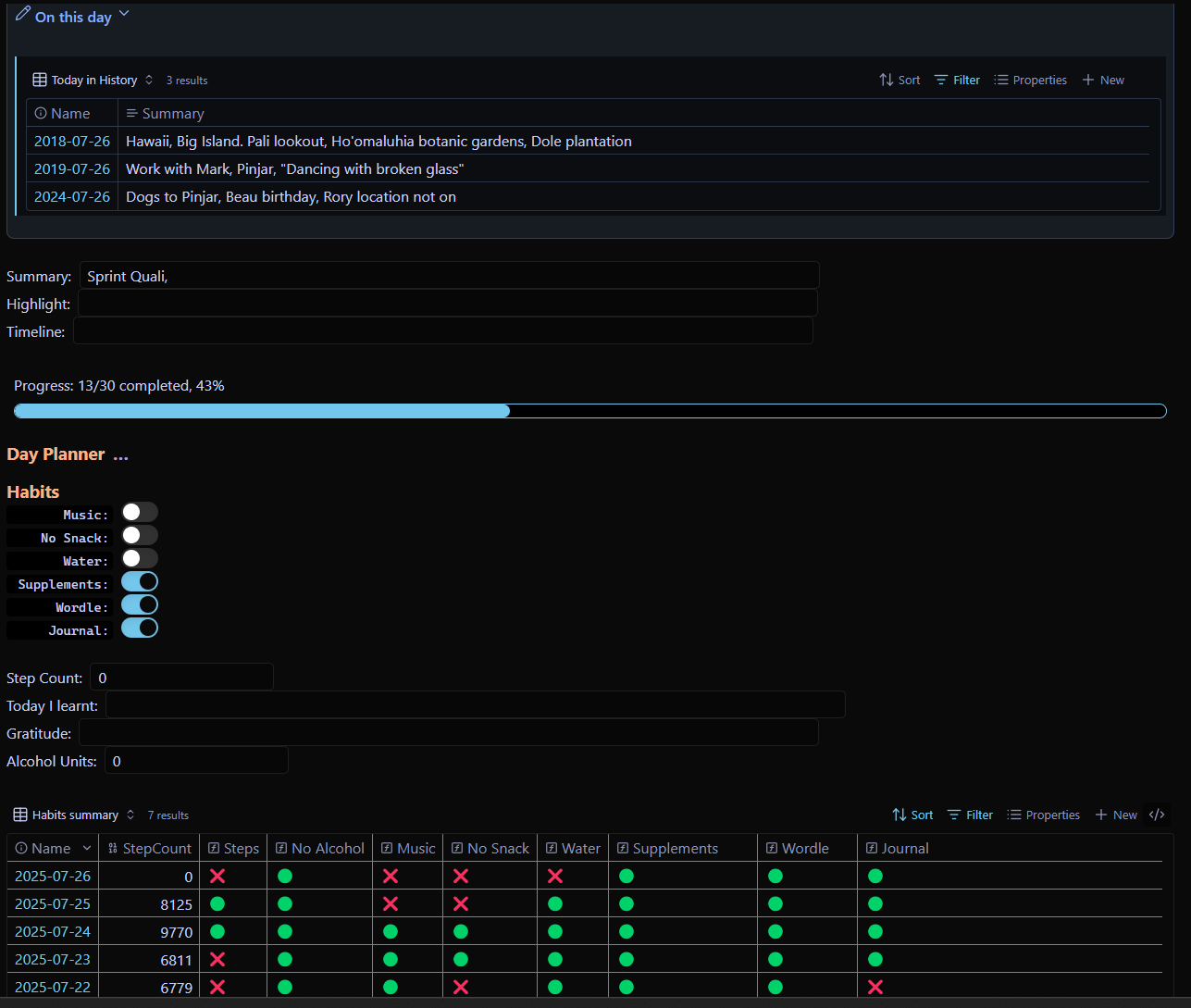This screenshot has height=1008, width=1191.
Task: Click the progress bar
Action: (589, 411)
